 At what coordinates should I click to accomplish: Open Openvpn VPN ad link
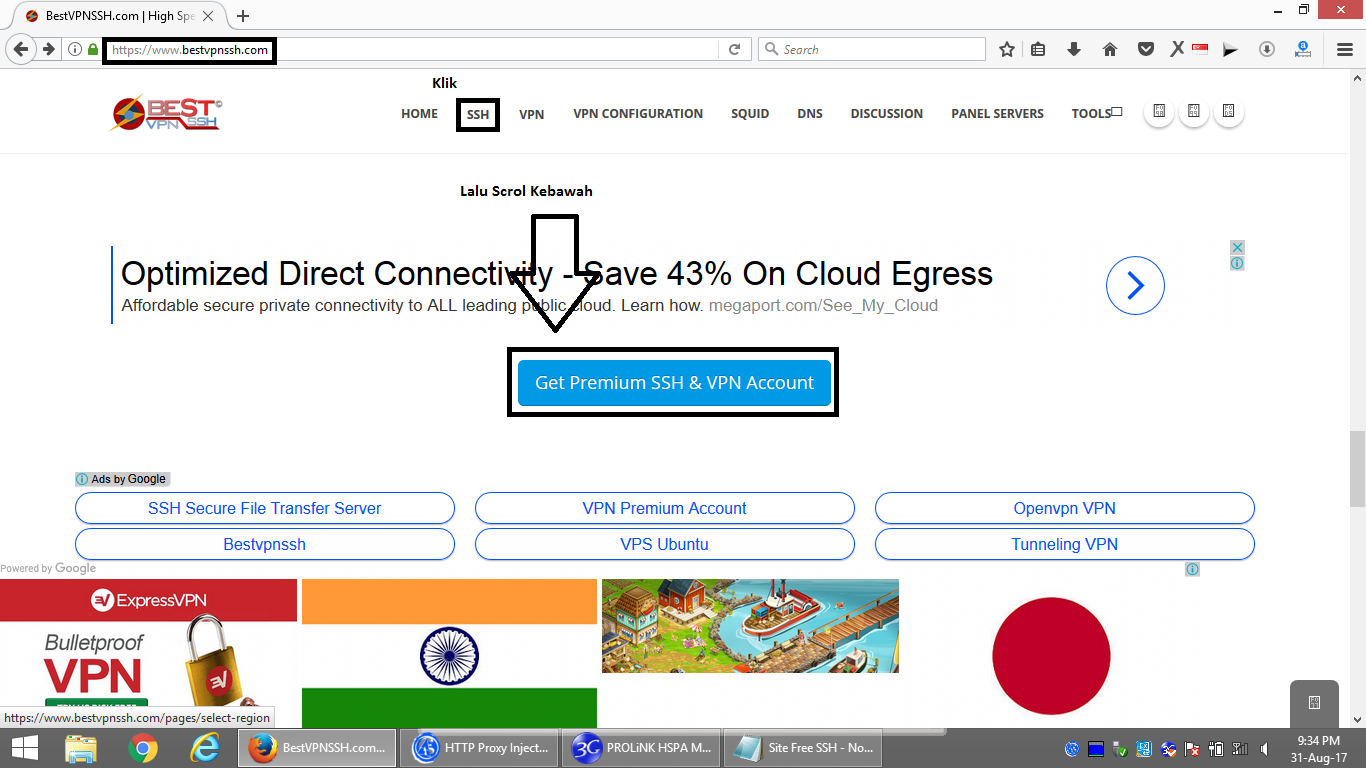pos(1065,508)
